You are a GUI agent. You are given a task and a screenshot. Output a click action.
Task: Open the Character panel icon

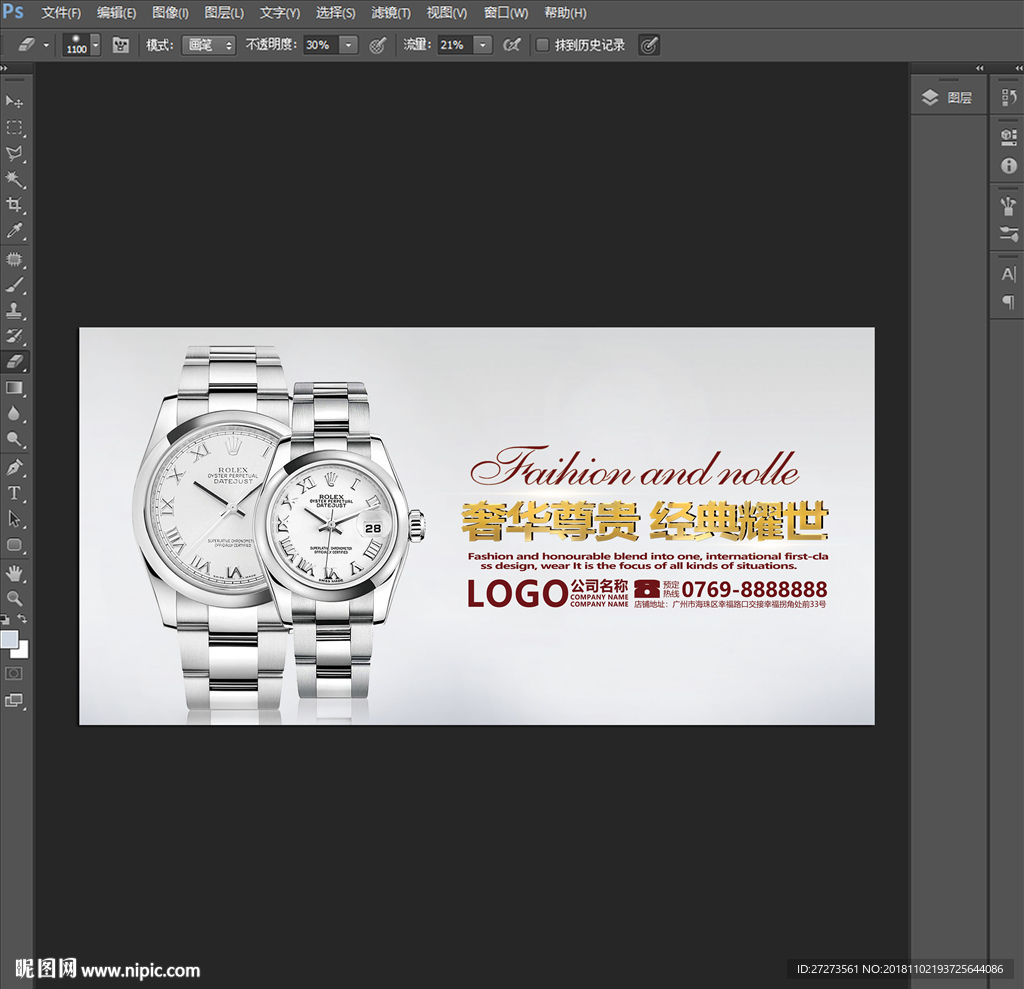click(x=1009, y=274)
